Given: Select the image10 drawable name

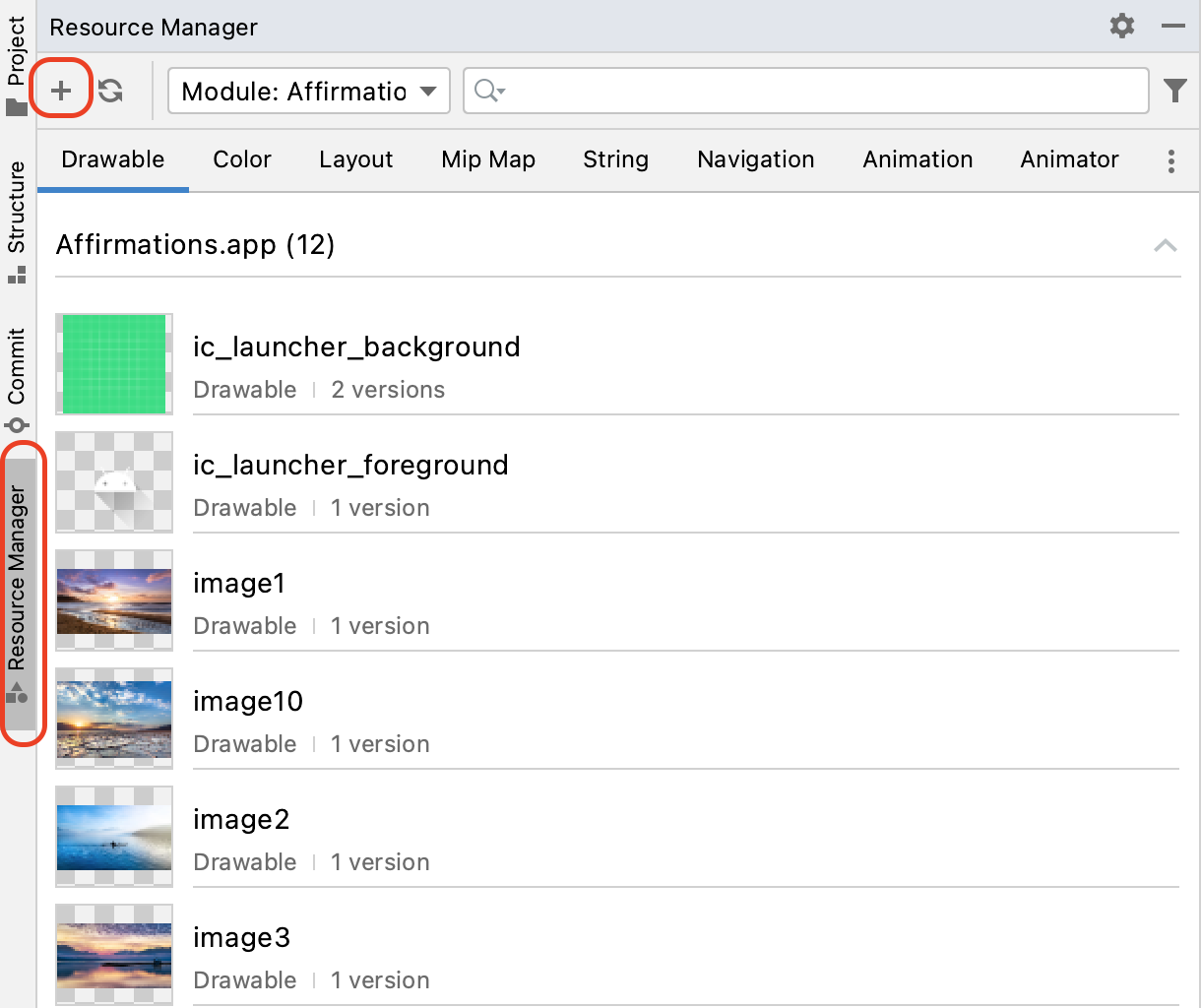Looking at the screenshot, I should pyautogui.click(x=248, y=702).
